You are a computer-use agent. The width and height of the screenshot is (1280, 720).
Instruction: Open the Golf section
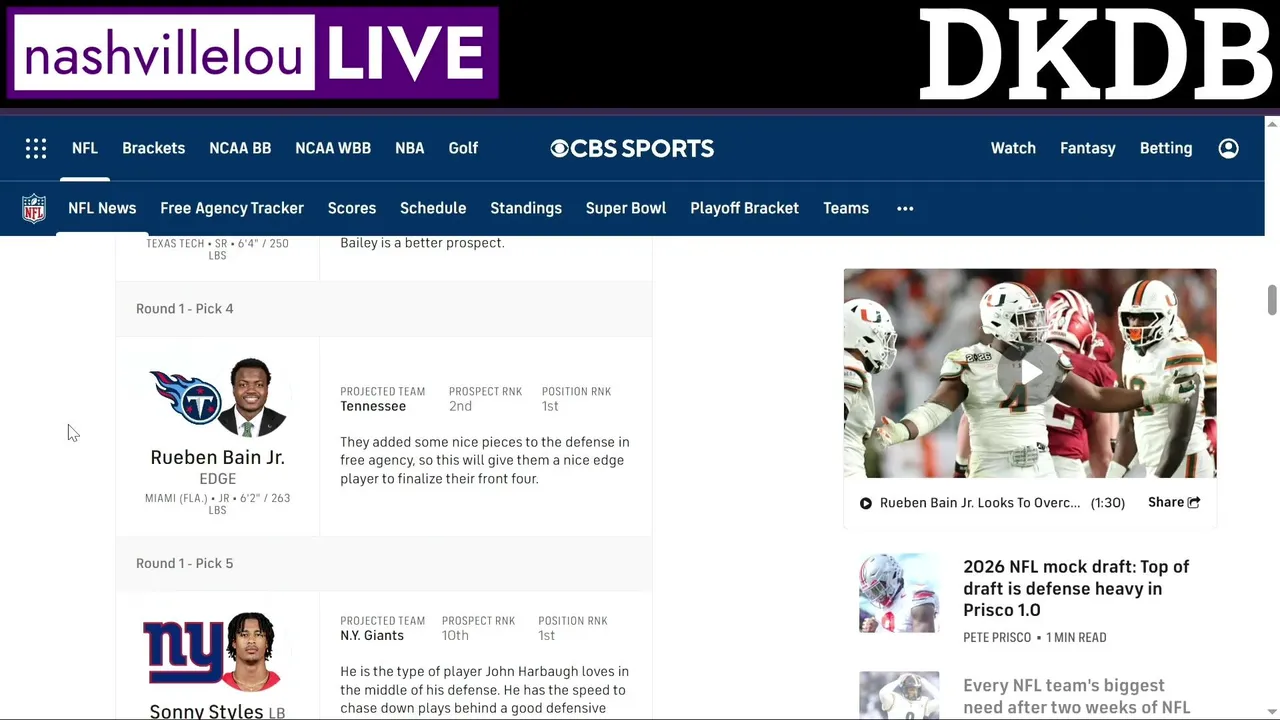point(463,148)
